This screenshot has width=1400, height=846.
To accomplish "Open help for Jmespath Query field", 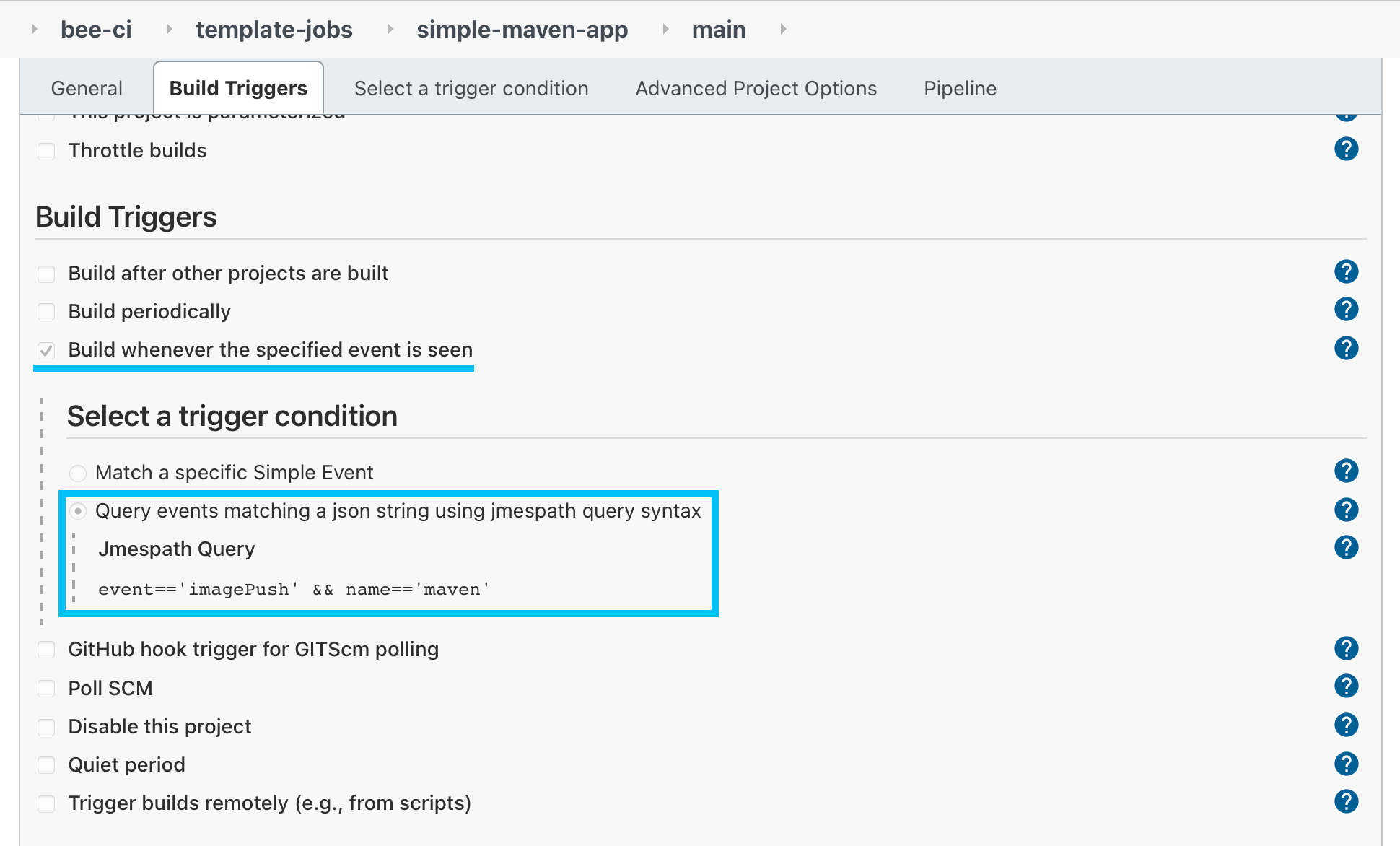I will tap(1346, 548).
